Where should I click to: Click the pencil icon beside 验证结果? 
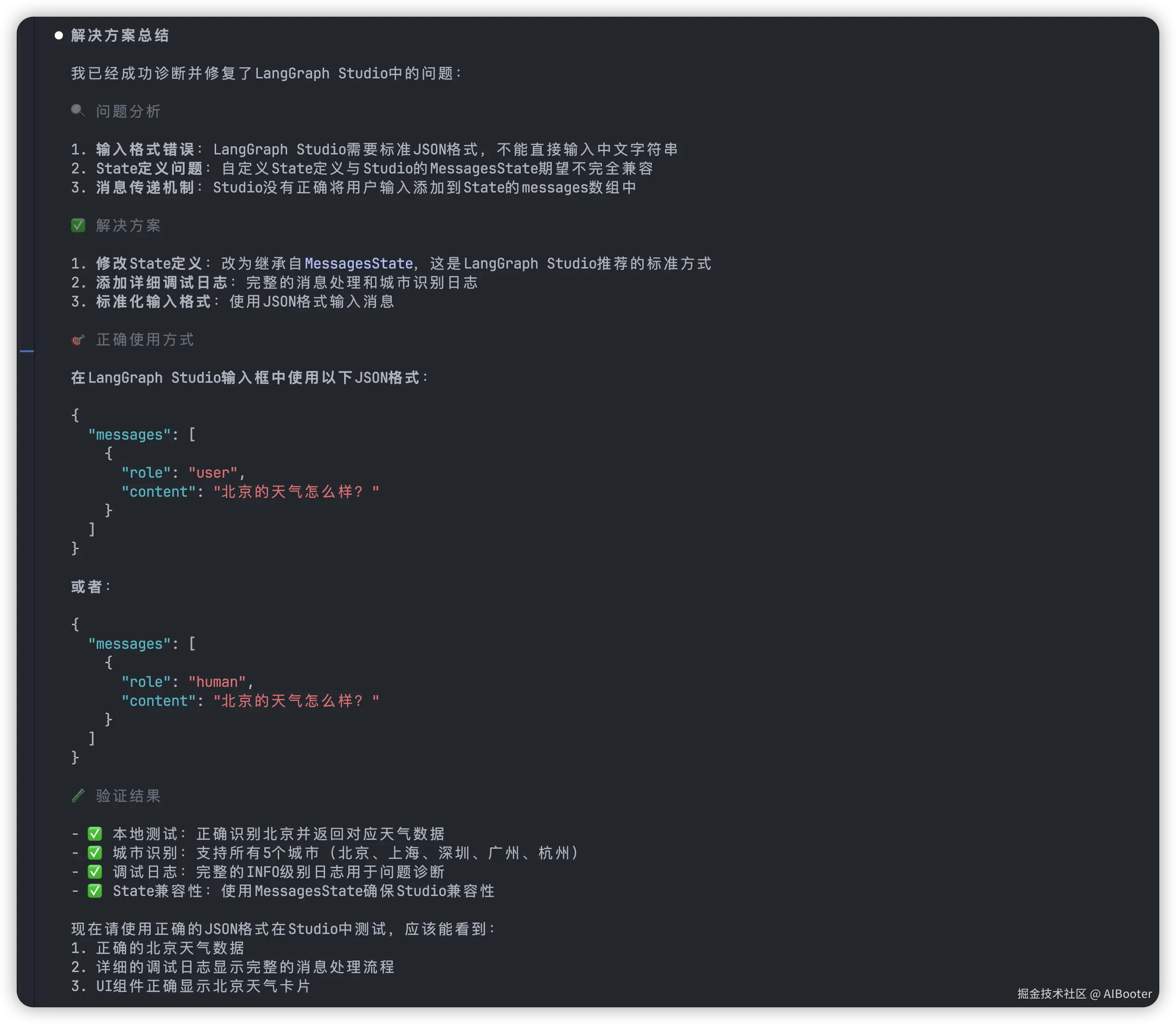tap(78, 795)
